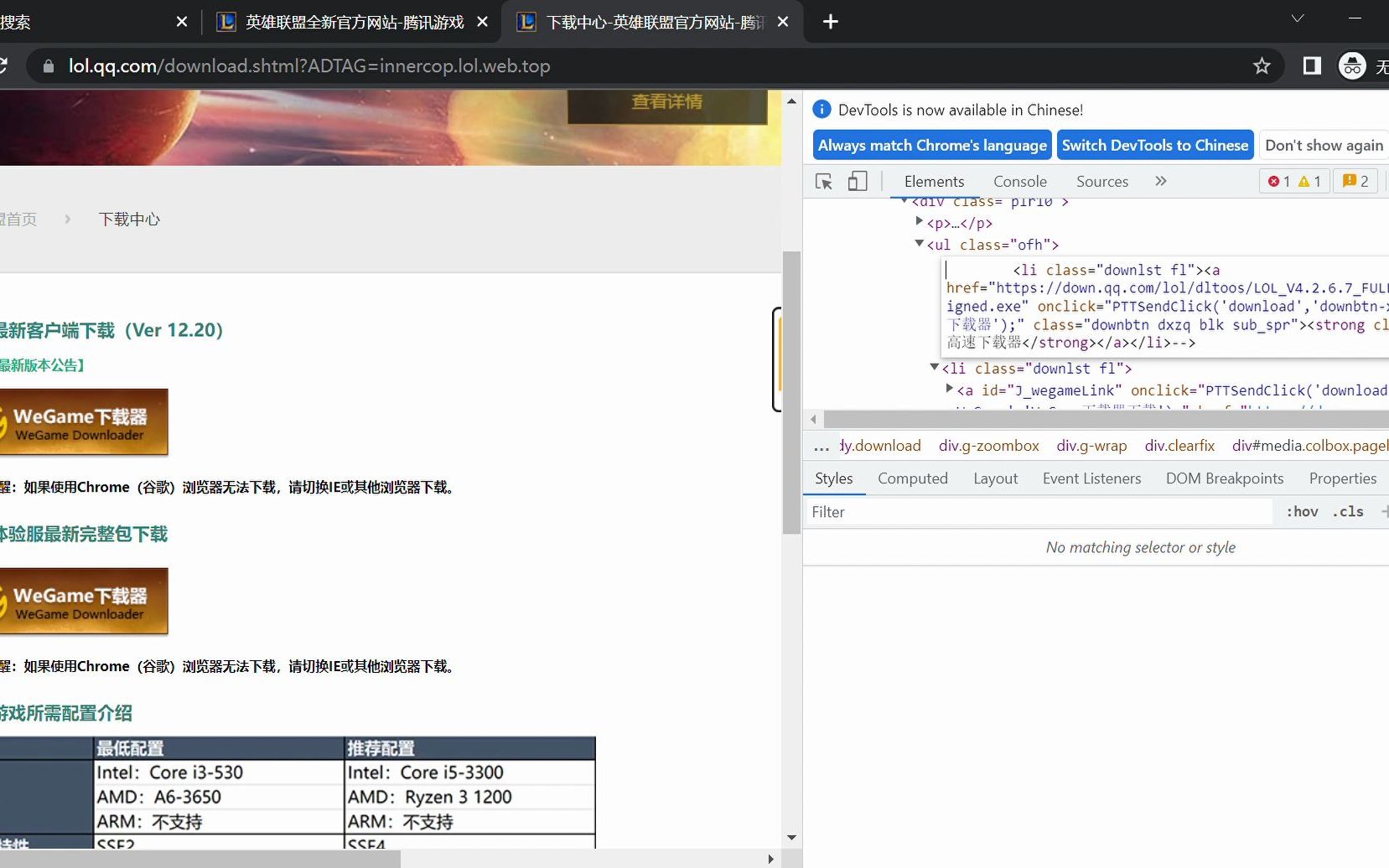Close the 搜索 tab
Viewport: 1389px width, 868px height.
(182, 22)
